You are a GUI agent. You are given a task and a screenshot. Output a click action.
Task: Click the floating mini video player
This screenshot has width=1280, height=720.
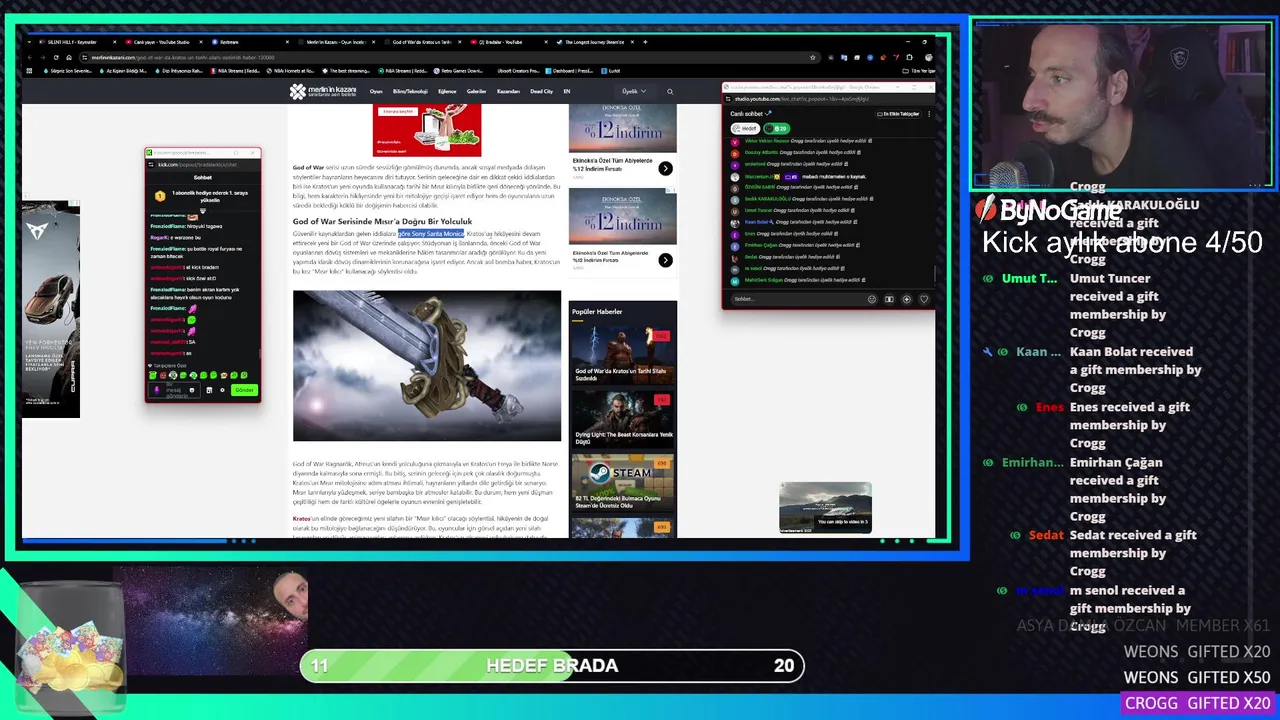(825, 507)
